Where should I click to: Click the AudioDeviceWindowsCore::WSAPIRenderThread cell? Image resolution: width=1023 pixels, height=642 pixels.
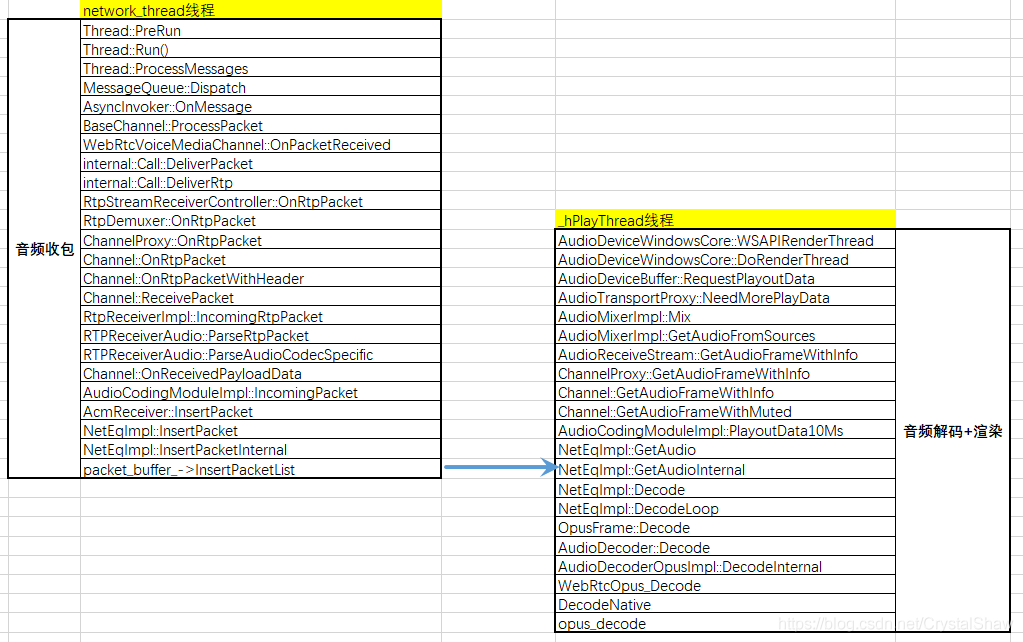tap(724, 241)
